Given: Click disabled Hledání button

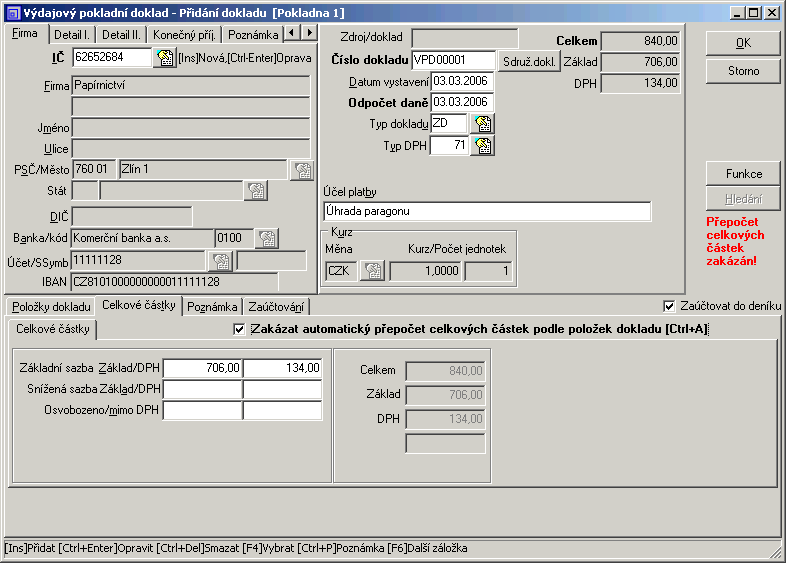Looking at the screenshot, I should click(x=743, y=199).
